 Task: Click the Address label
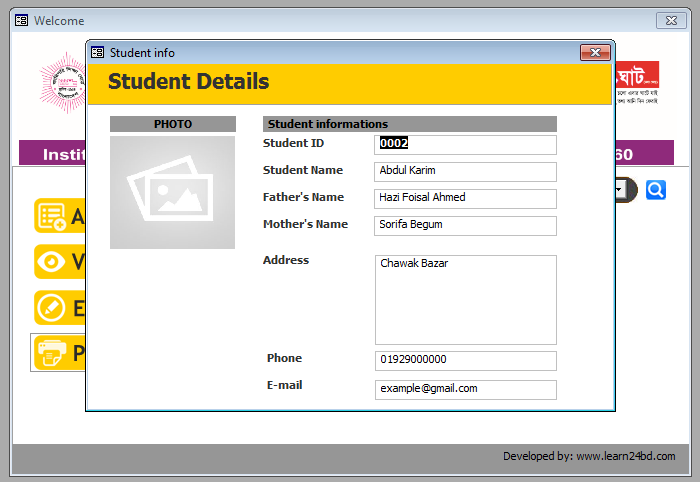point(286,260)
